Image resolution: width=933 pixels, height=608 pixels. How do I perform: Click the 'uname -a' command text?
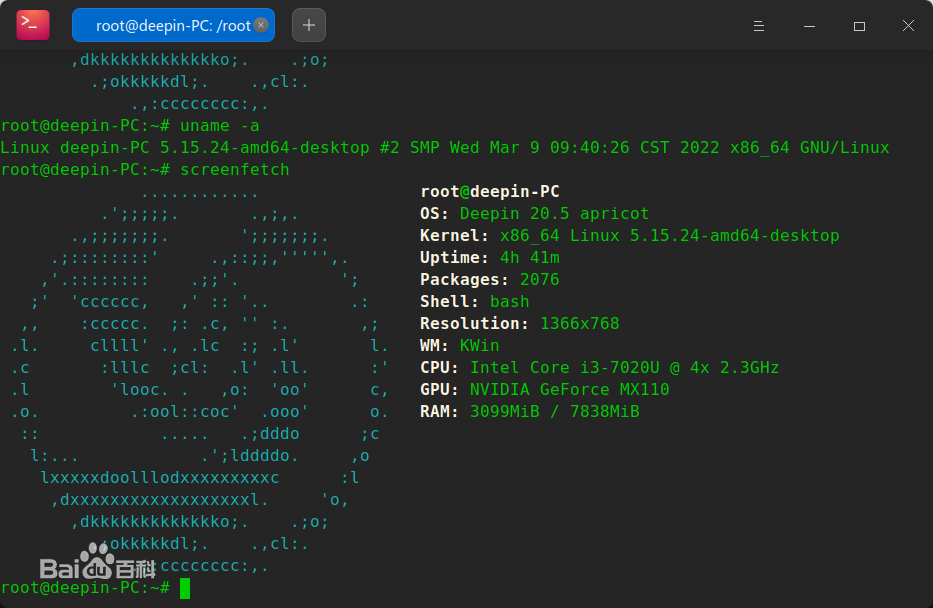(x=219, y=126)
